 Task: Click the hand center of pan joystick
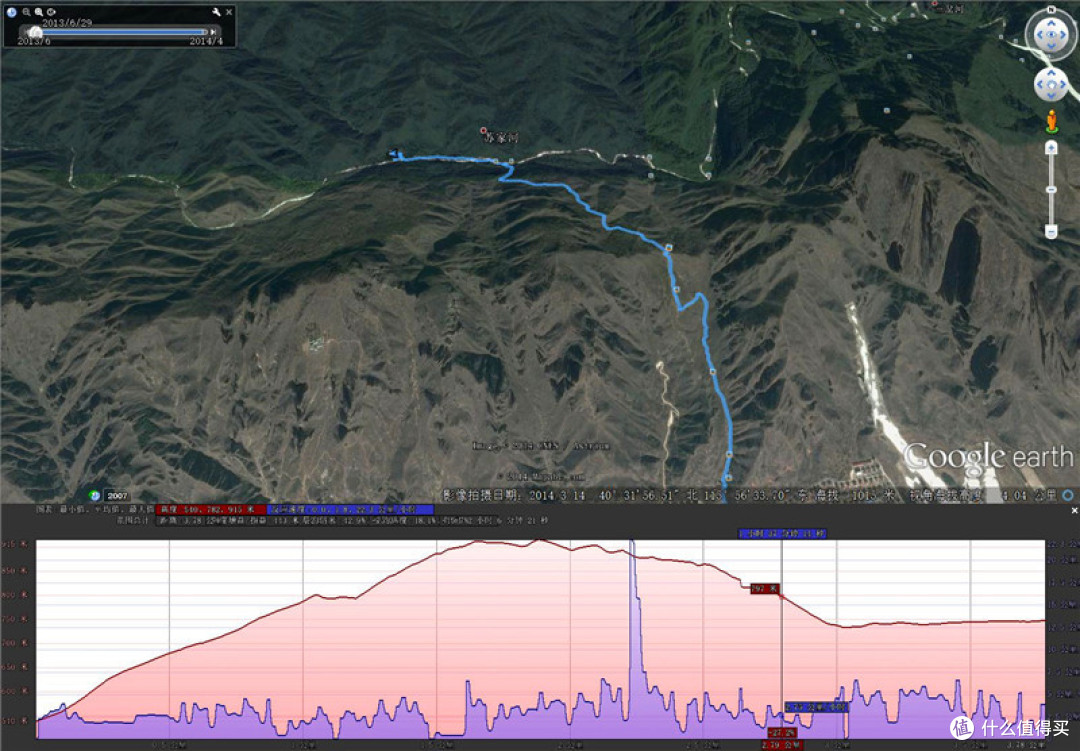pos(1051,85)
